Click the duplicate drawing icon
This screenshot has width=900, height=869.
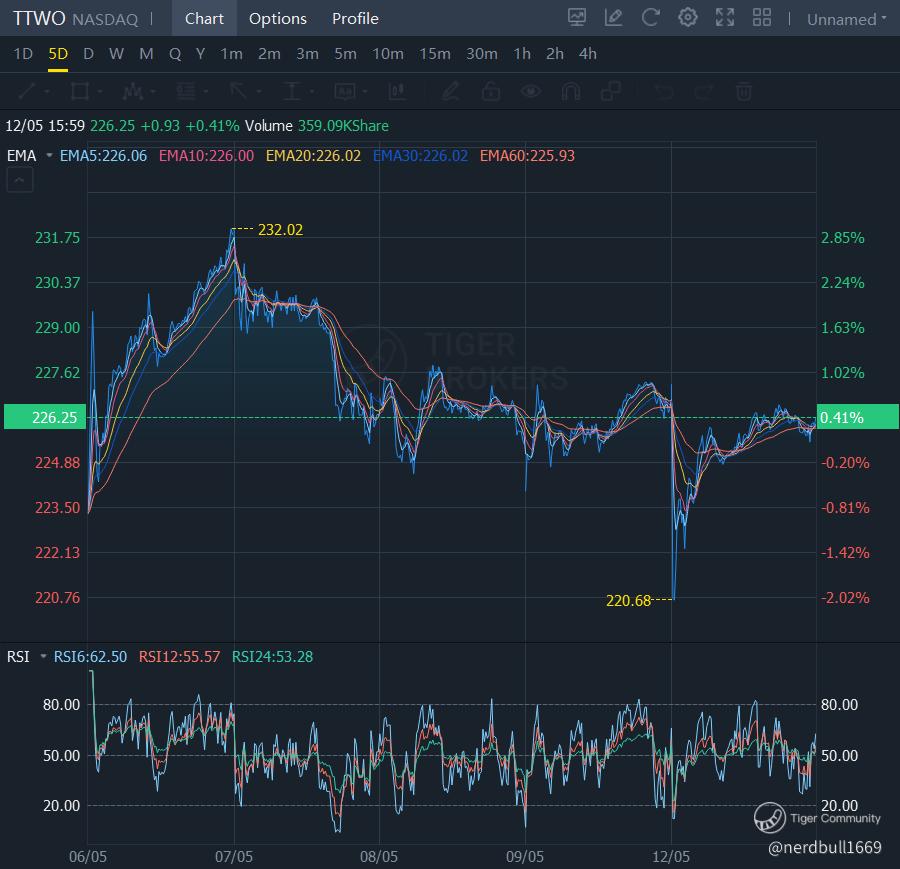coord(611,91)
